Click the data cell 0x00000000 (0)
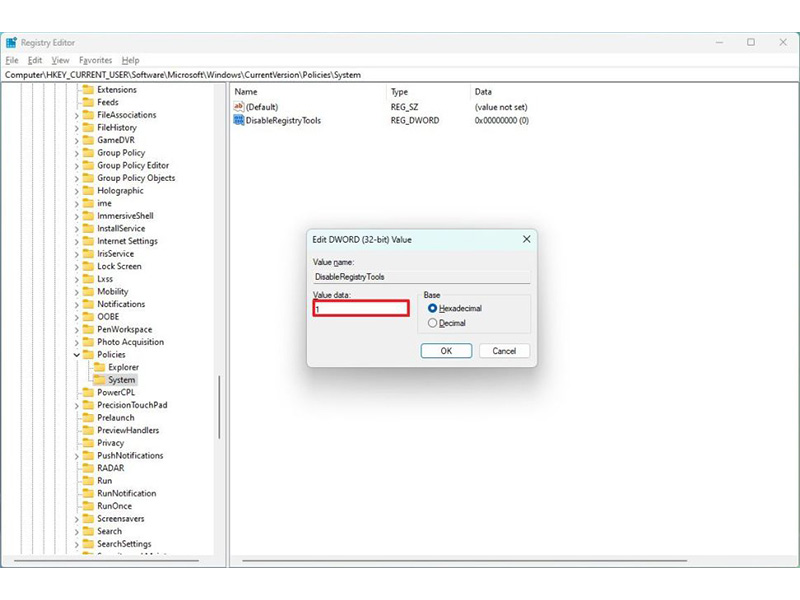This screenshot has height=600, width=800. pyautogui.click(x=502, y=120)
